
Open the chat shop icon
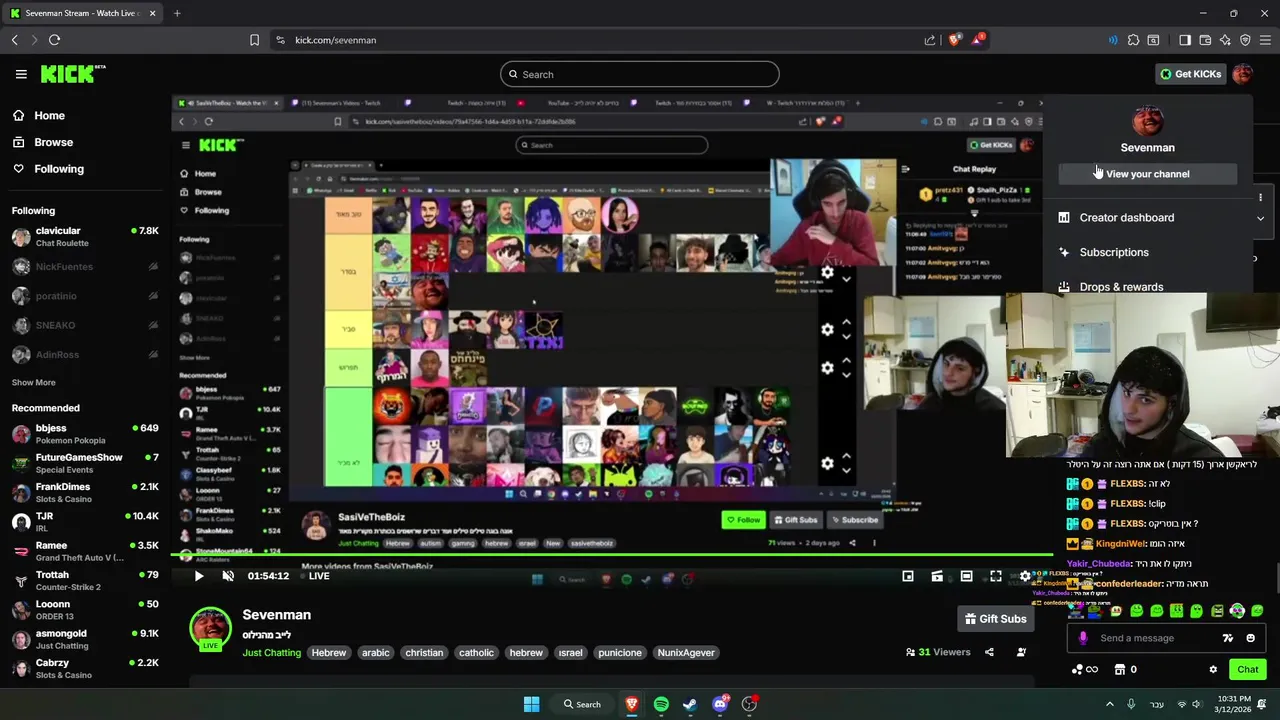(x=1119, y=669)
